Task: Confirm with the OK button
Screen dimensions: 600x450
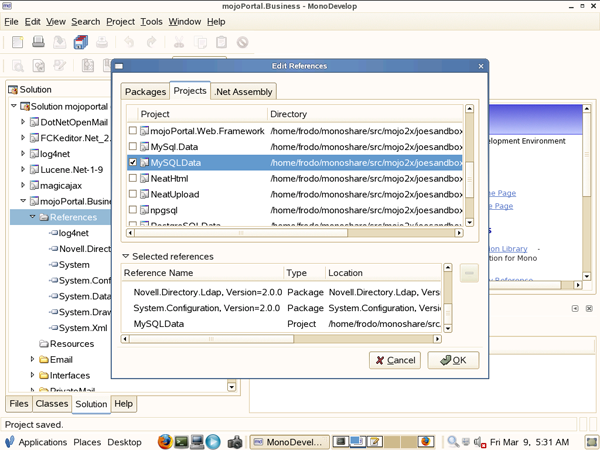Action: tap(453, 360)
